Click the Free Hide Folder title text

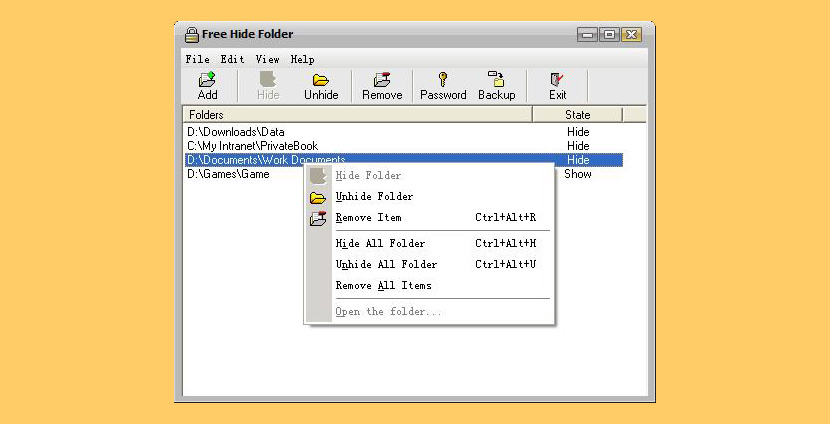(x=247, y=34)
